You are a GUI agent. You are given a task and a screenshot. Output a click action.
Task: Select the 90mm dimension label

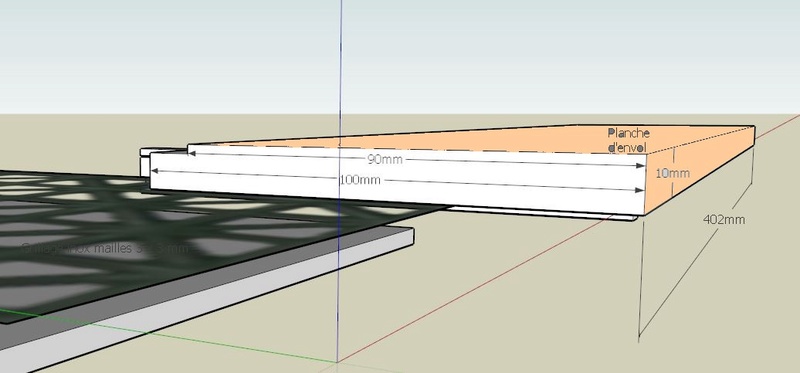coord(385,159)
